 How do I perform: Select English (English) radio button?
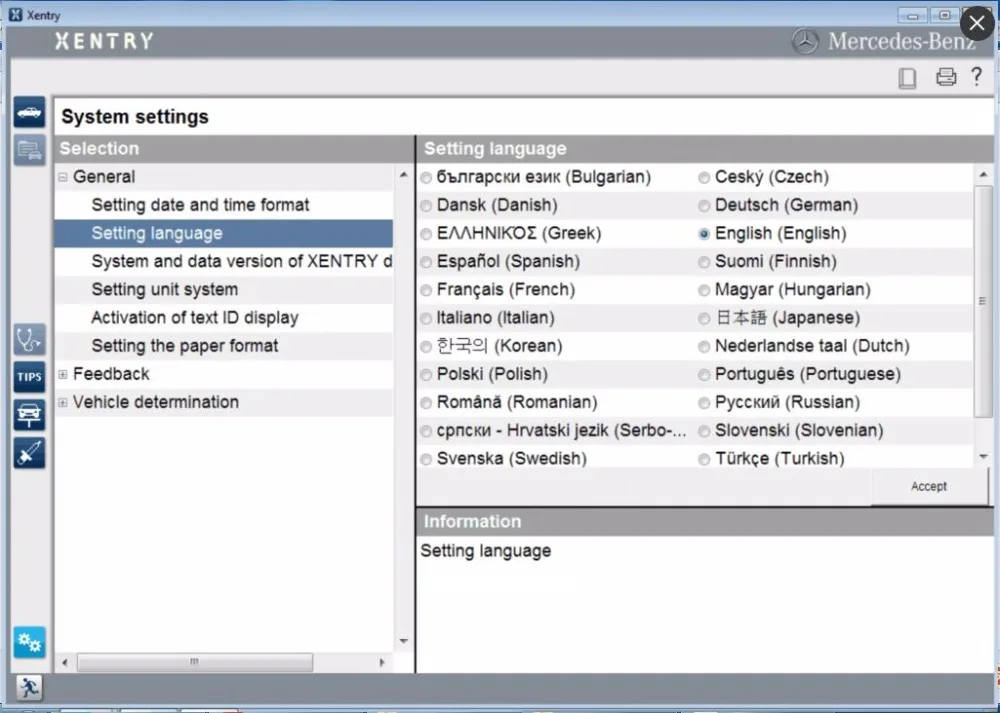(x=704, y=234)
